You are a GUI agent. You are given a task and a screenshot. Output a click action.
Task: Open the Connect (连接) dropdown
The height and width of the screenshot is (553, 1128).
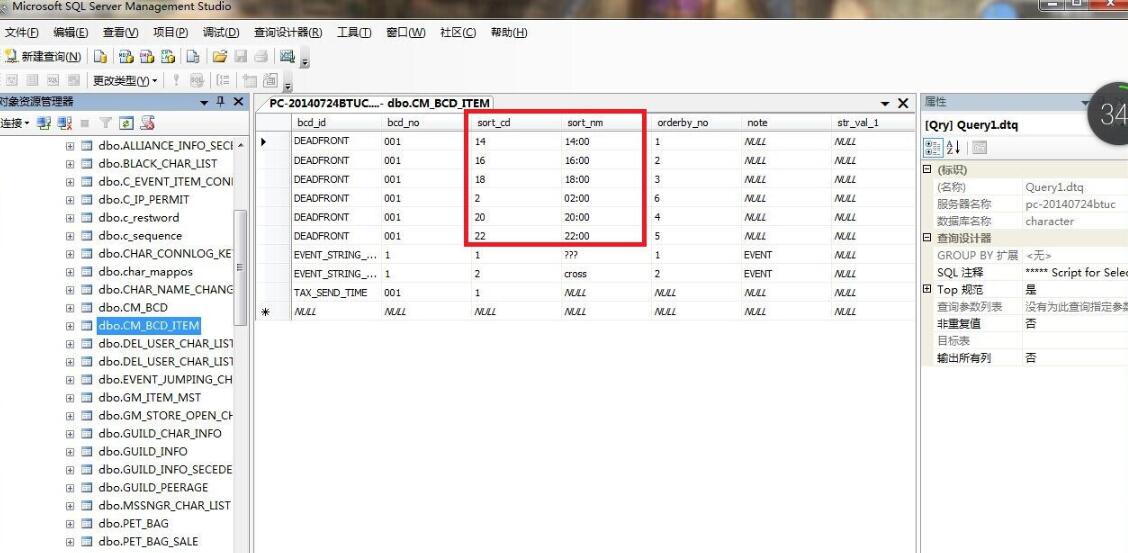pos(16,123)
